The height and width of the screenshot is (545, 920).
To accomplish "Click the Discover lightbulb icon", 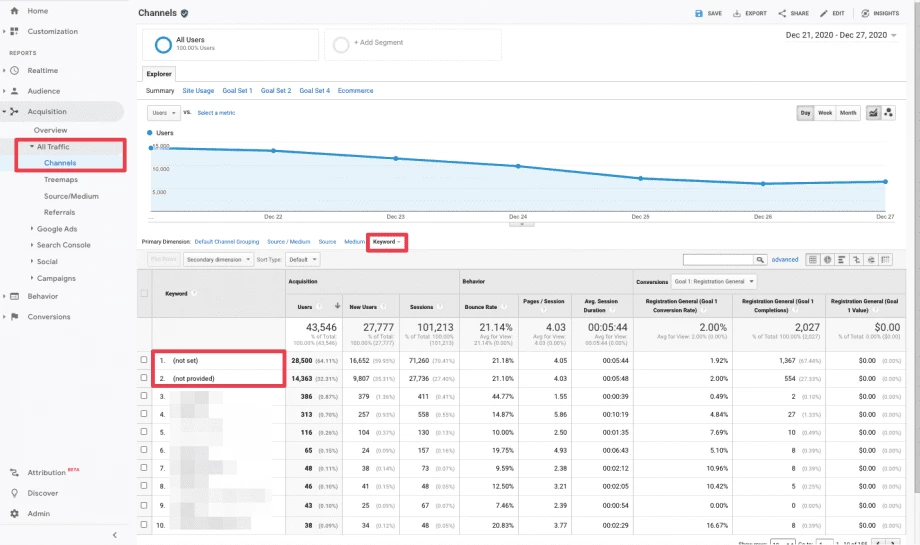I will point(15,493).
